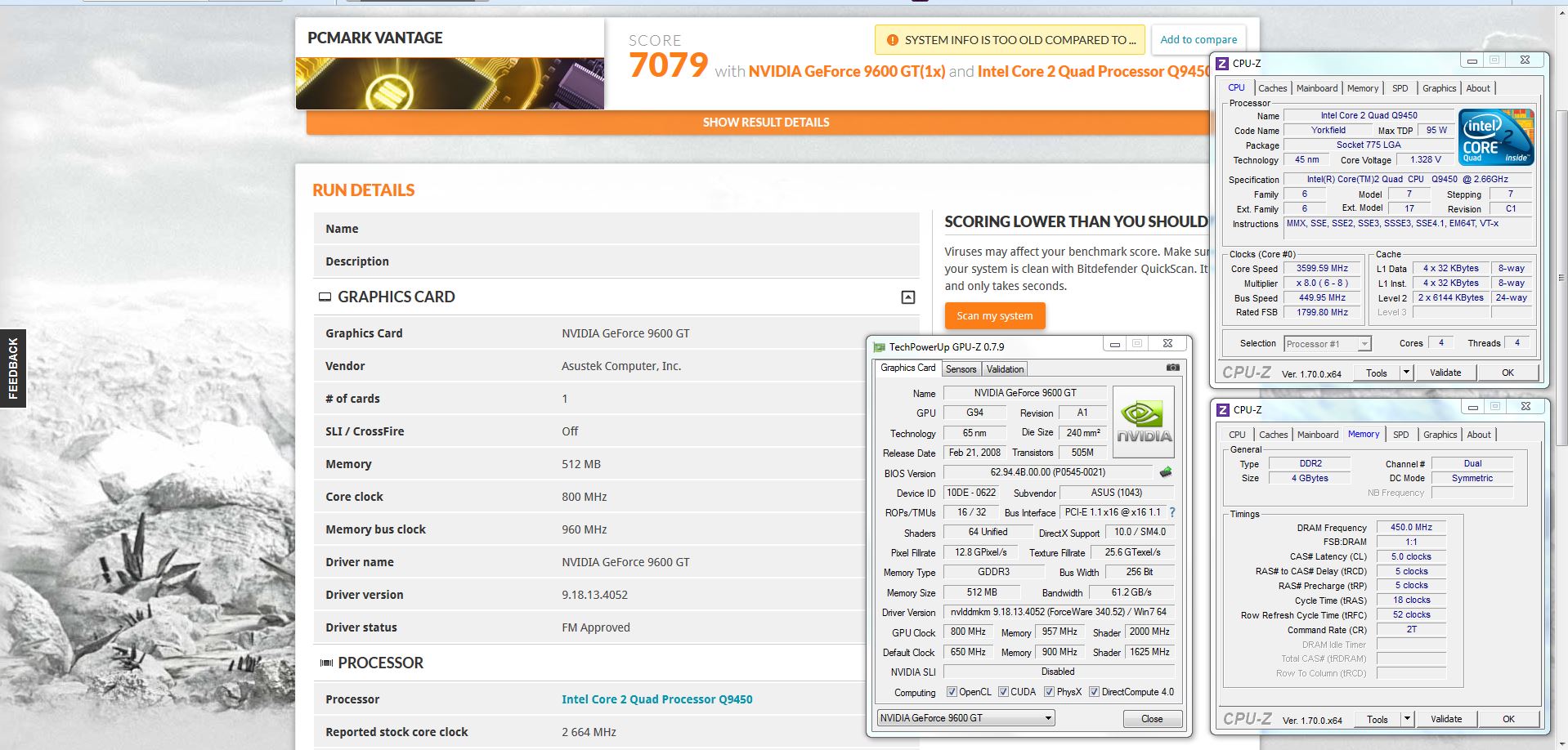1568x750 pixels.
Task: Open SPD tab in upper CPU-Z window
Action: point(1400,88)
